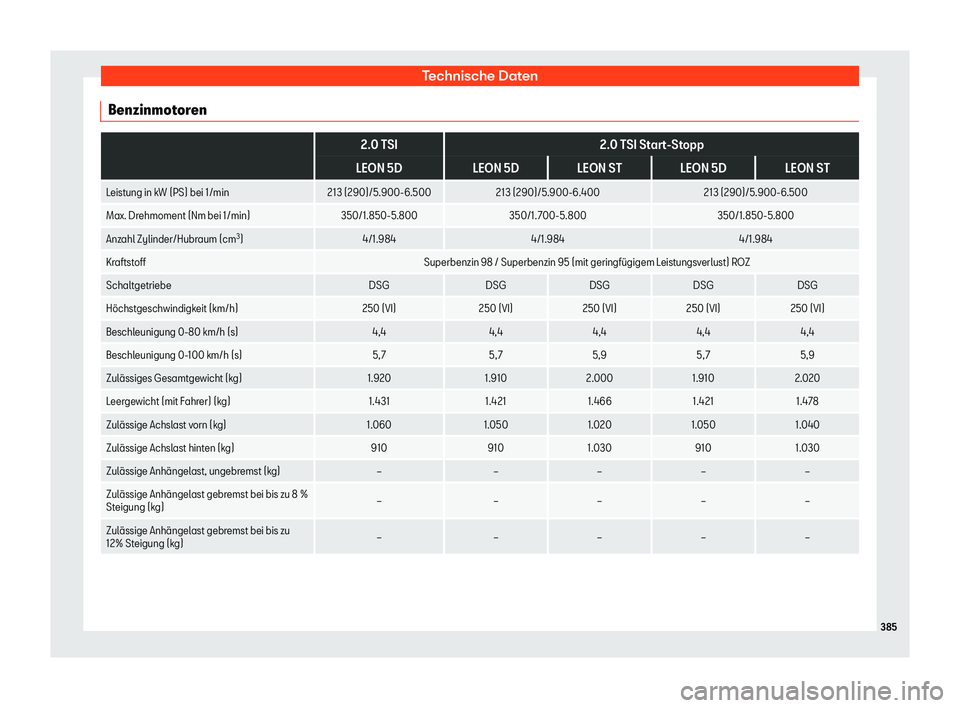Viewport: 960px width, 708px height.
Task: Click the '2.0 TSI Start-Stopp' column header
Action: point(651,145)
